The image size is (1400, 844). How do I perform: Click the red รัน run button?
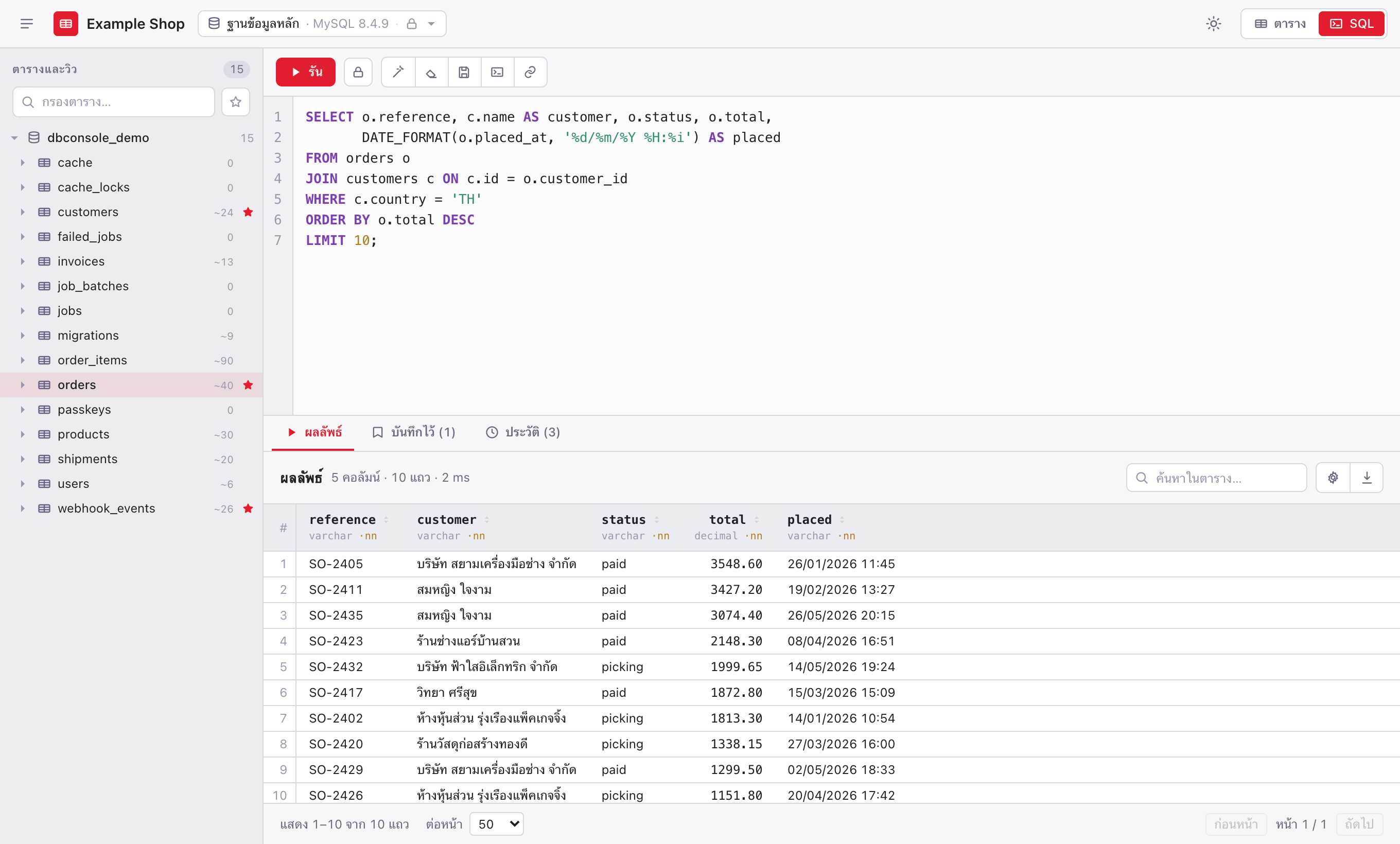tap(306, 72)
